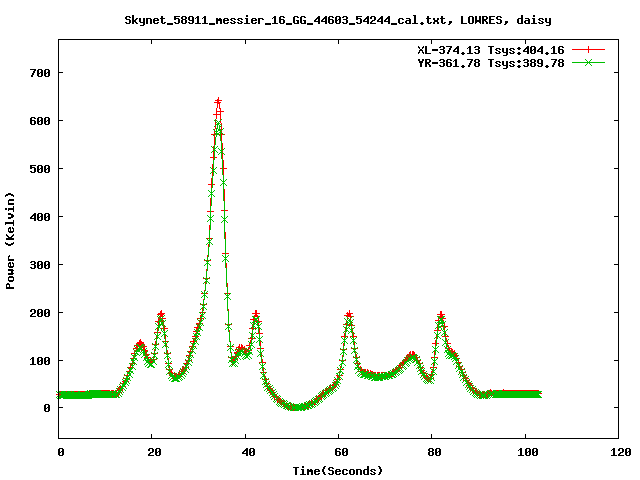The height and width of the screenshot is (480, 640).
Task: Click the x-axis tick label 100
Action: click(x=528, y=452)
